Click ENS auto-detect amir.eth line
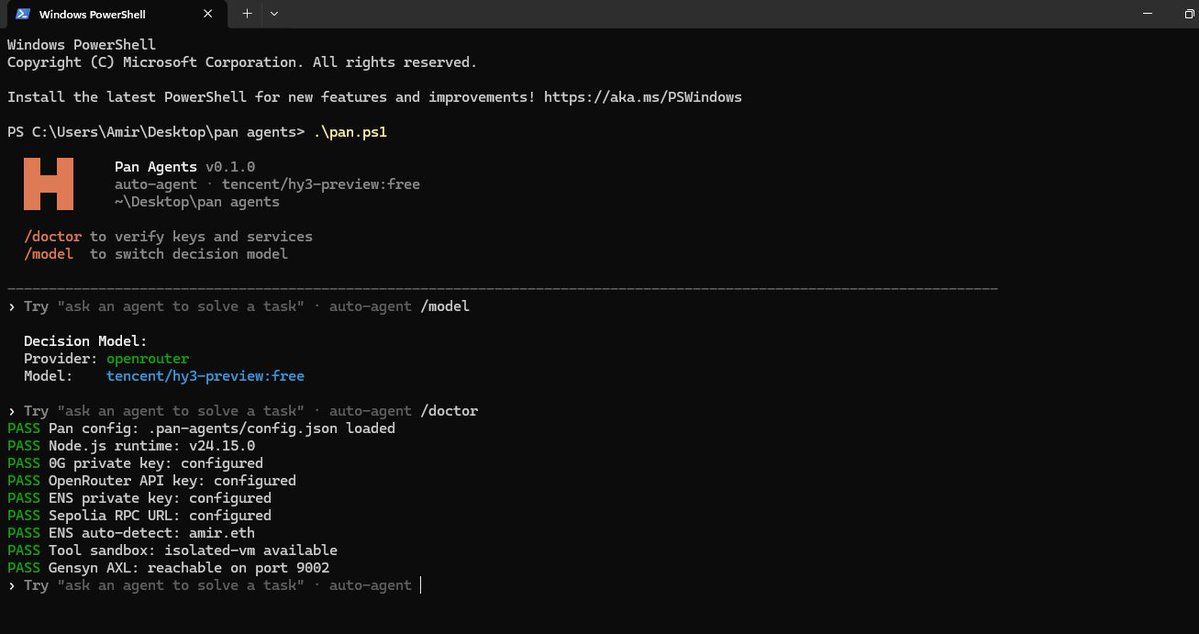The height and width of the screenshot is (634, 1199). coord(131,533)
